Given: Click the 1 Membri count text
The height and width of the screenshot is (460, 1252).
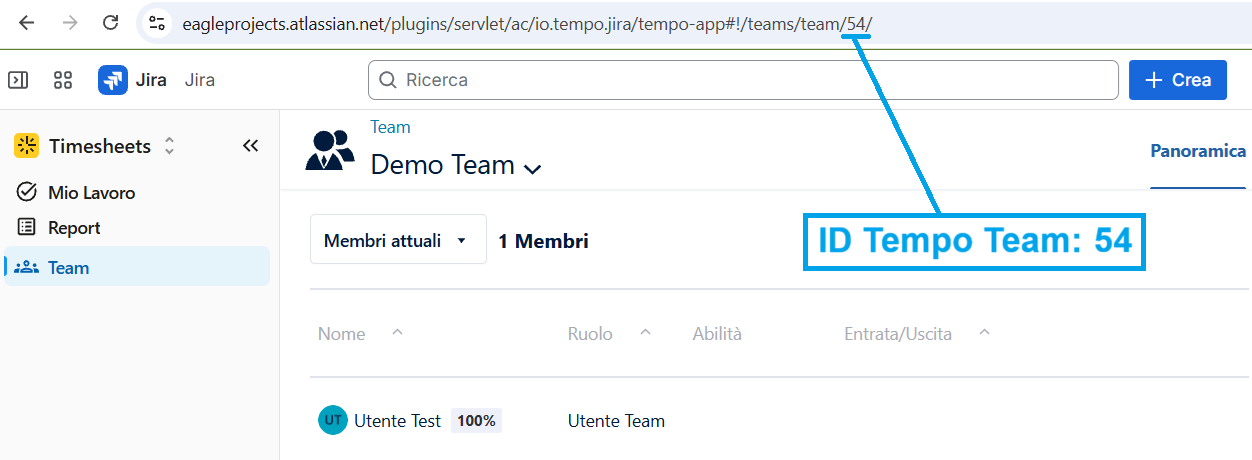Looking at the screenshot, I should point(543,241).
